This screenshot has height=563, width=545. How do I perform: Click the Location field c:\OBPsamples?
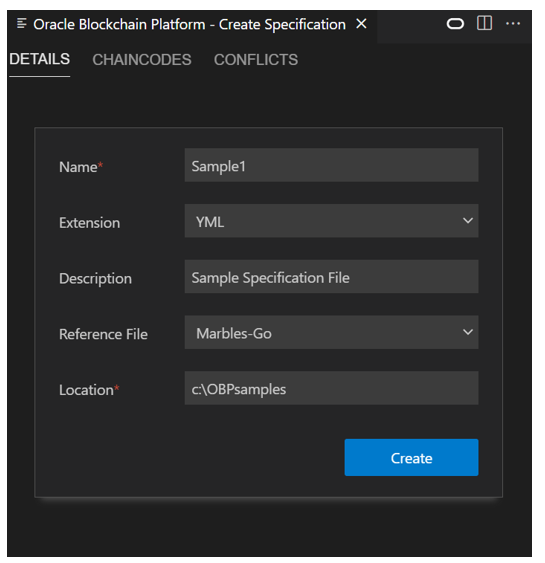tap(331, 388)
